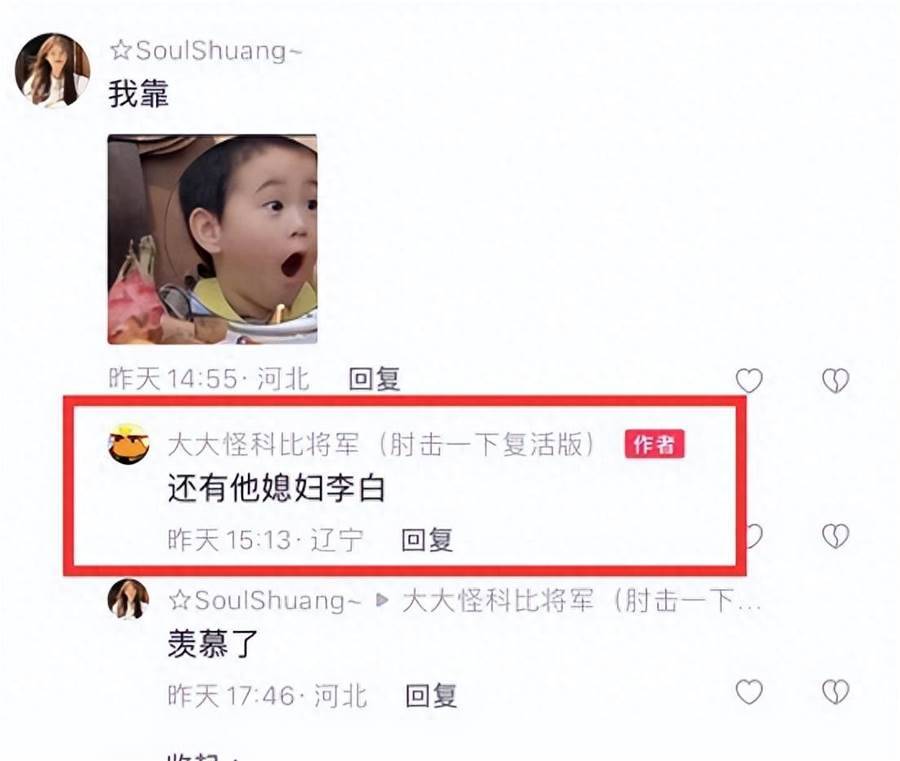The height and width of the screenshot is (761, 900).
Task: Reply to the 昨天 14:55 河北 comment
Action: (374, 379)
